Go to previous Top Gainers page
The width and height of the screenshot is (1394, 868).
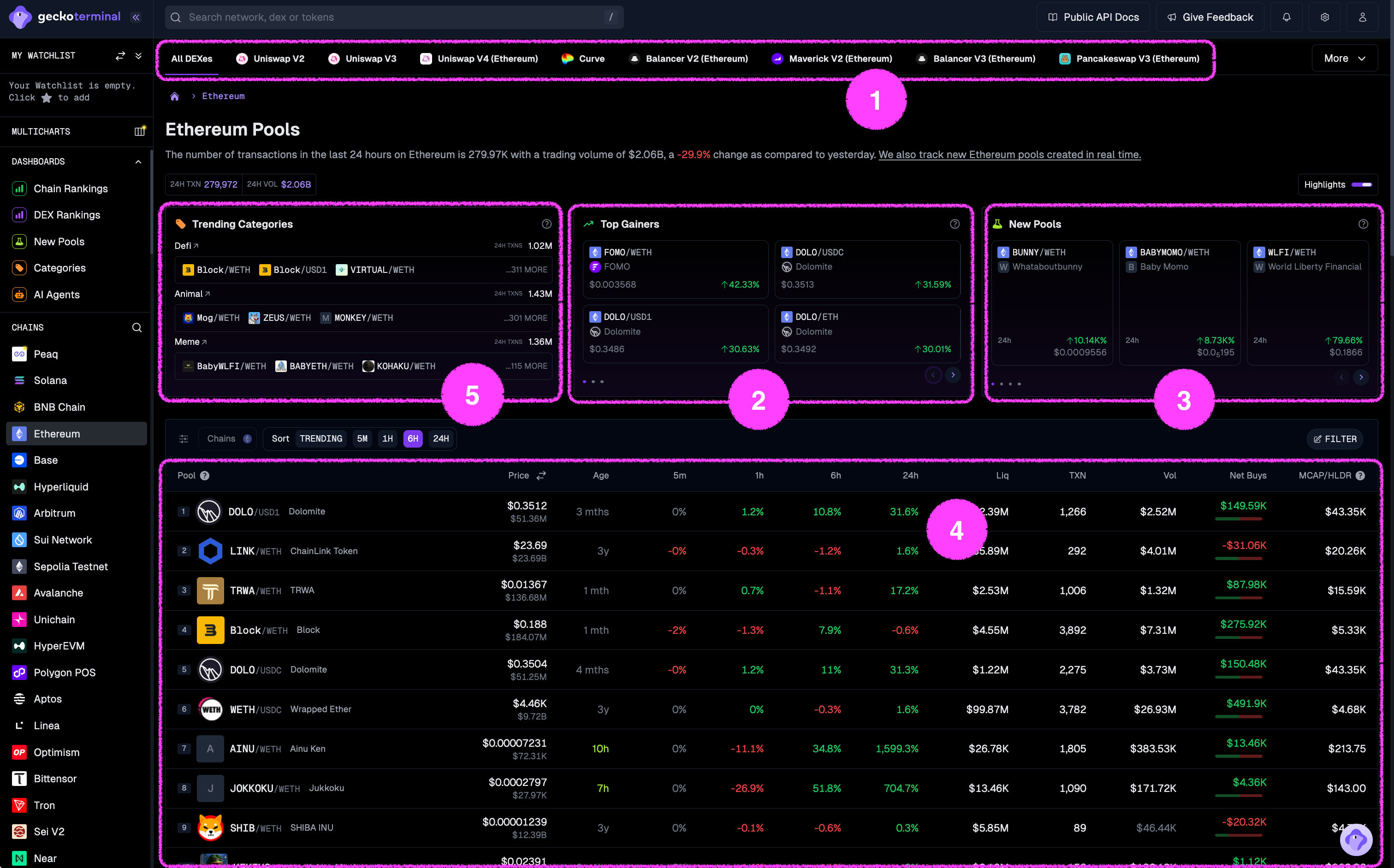click(x=933, y=375)
